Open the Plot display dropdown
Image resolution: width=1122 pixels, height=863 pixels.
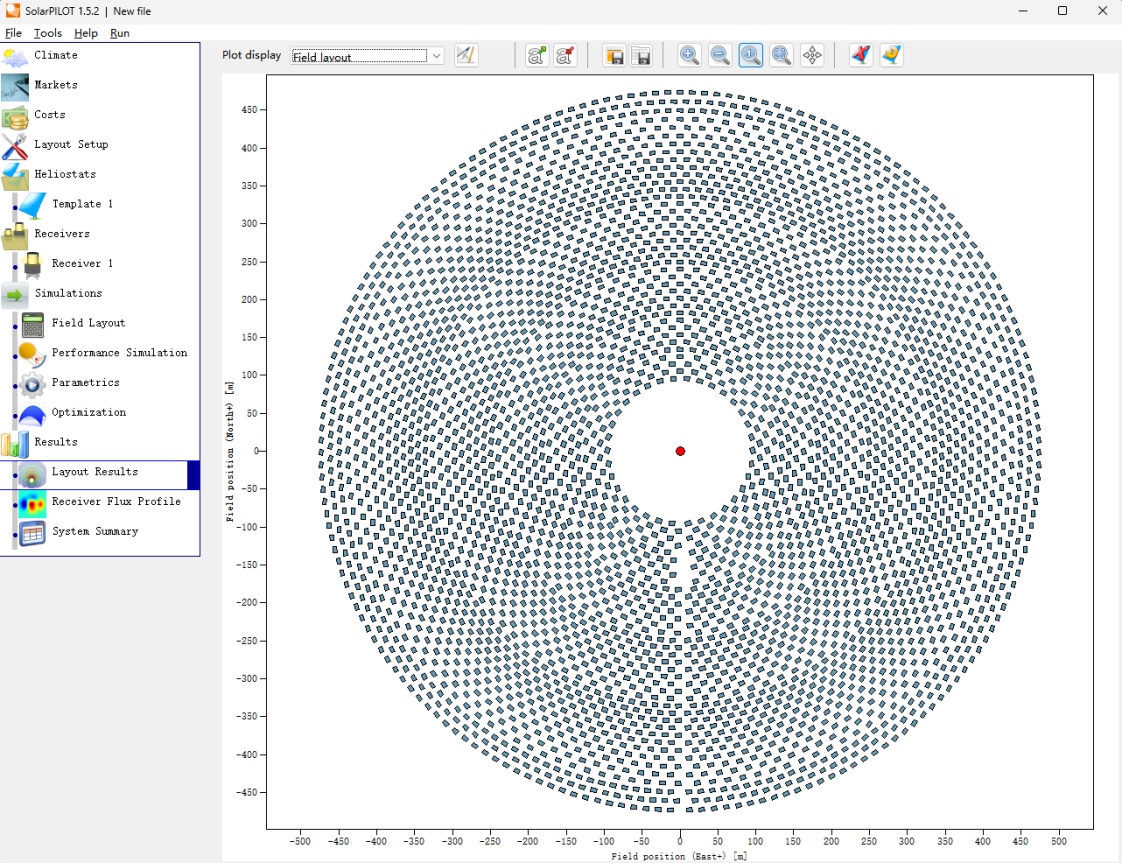pyautogui.click(x=367, y=57)
